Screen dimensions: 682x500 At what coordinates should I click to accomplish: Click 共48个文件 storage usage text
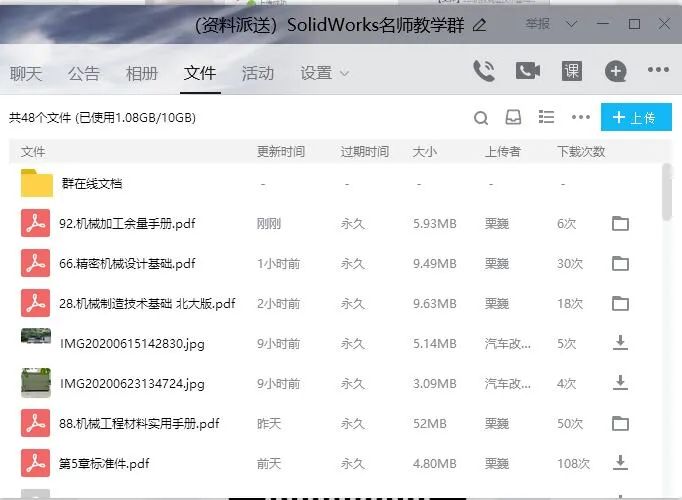[102, 117]
